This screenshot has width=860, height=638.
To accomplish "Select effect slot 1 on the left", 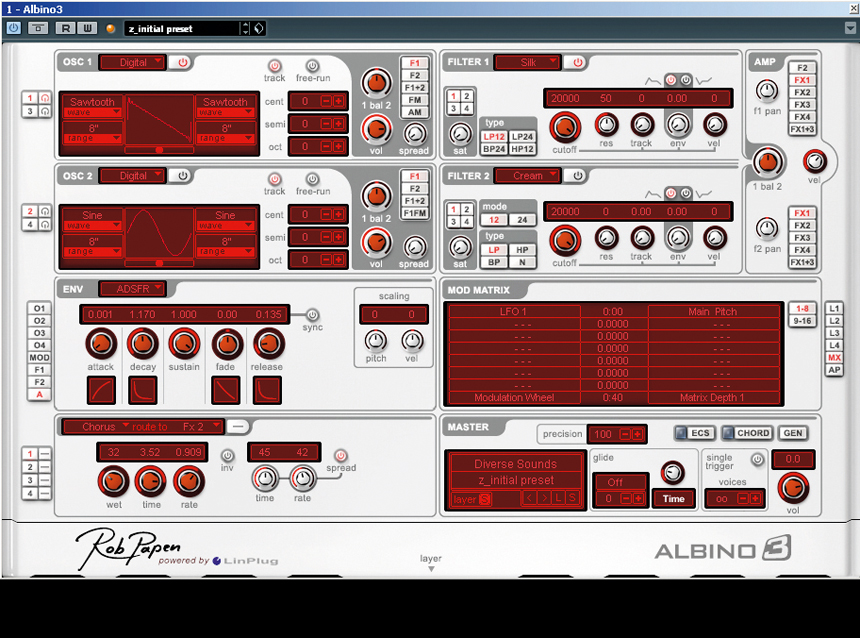I will coord(30,454).
